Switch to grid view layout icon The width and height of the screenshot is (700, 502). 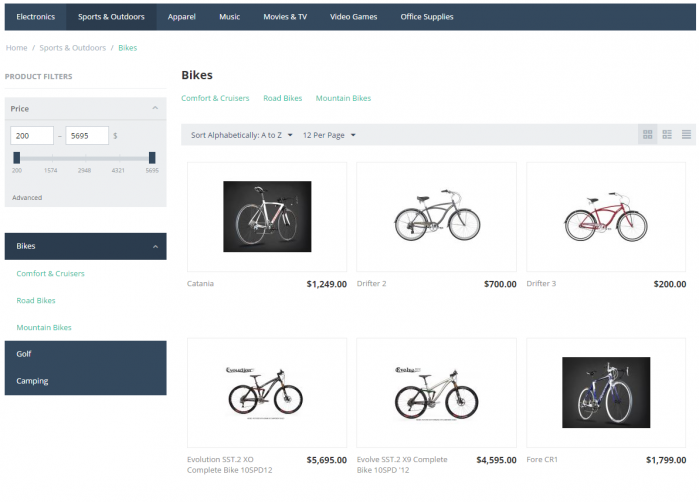[647, 134]
